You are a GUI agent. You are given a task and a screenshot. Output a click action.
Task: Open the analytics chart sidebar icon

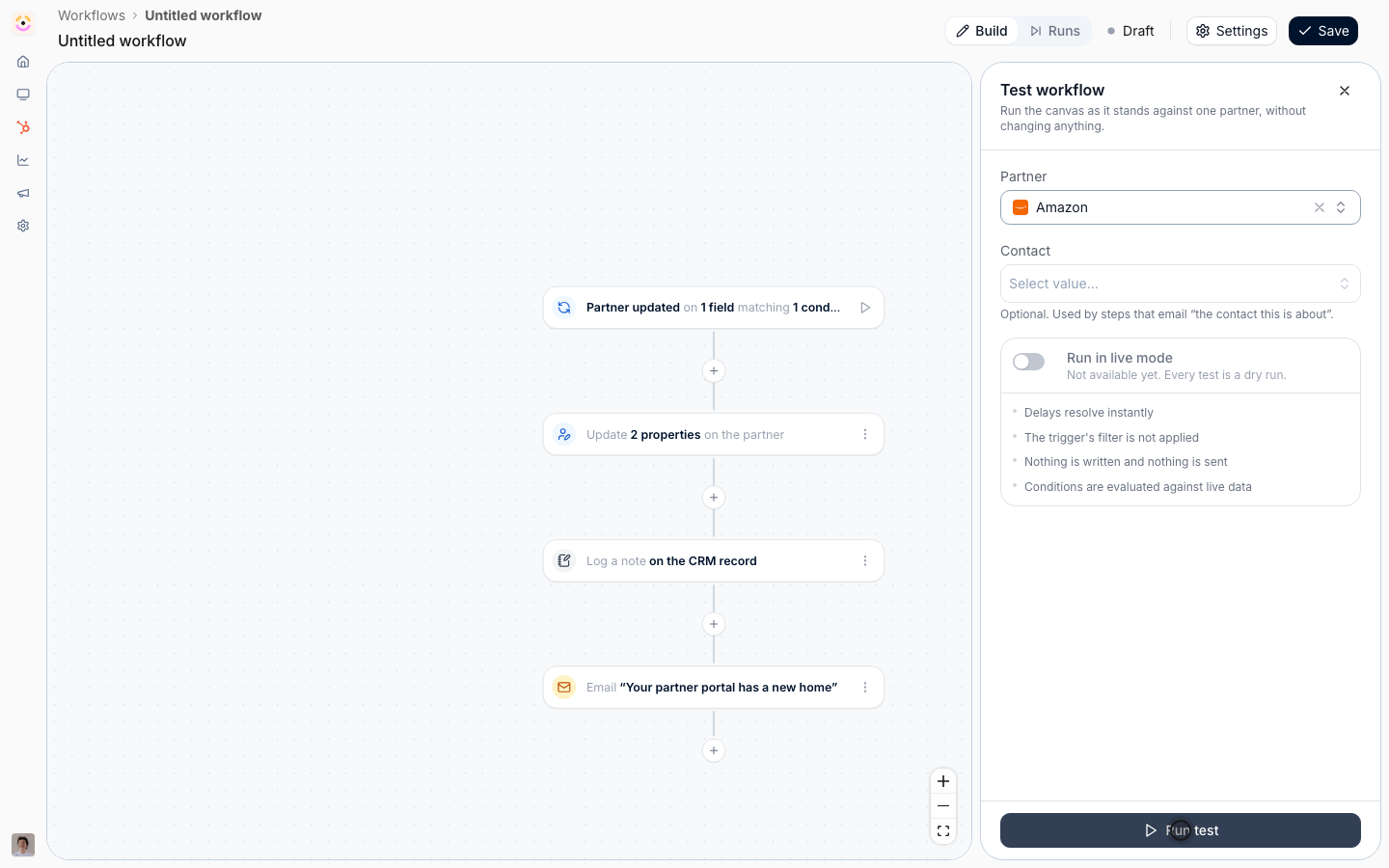click(x=23, y=160)
